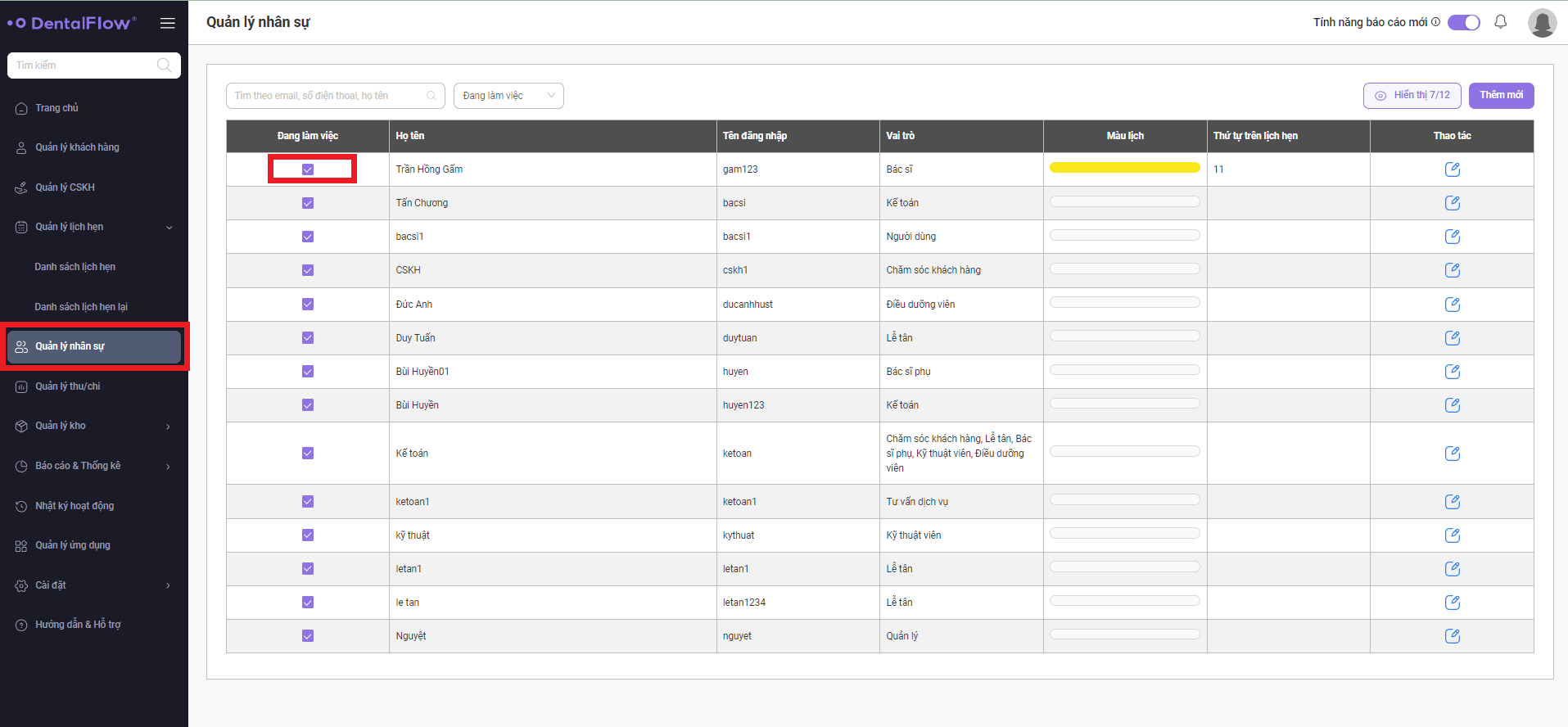Toggle working checkbox for kỹ thuật

tap(308, 535)
